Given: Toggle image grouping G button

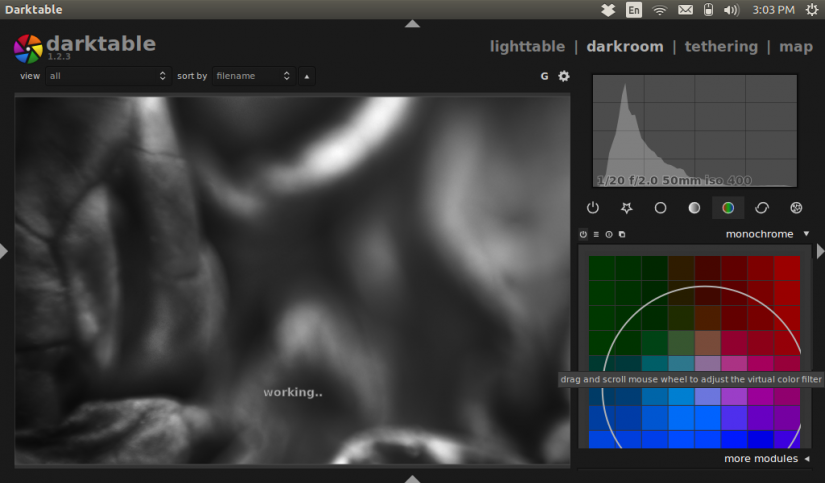Looking at the screenshot, I should [545, 76].
